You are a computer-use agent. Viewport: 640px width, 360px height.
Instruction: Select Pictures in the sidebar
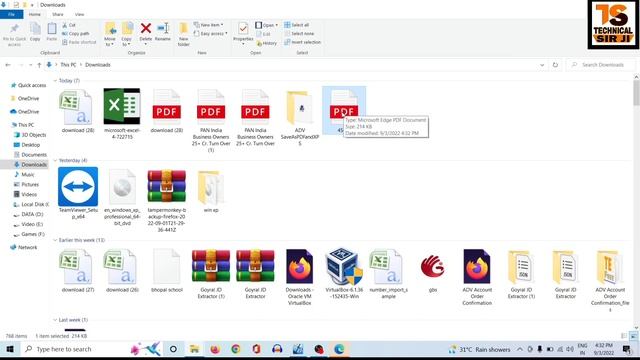click(26, 184)
